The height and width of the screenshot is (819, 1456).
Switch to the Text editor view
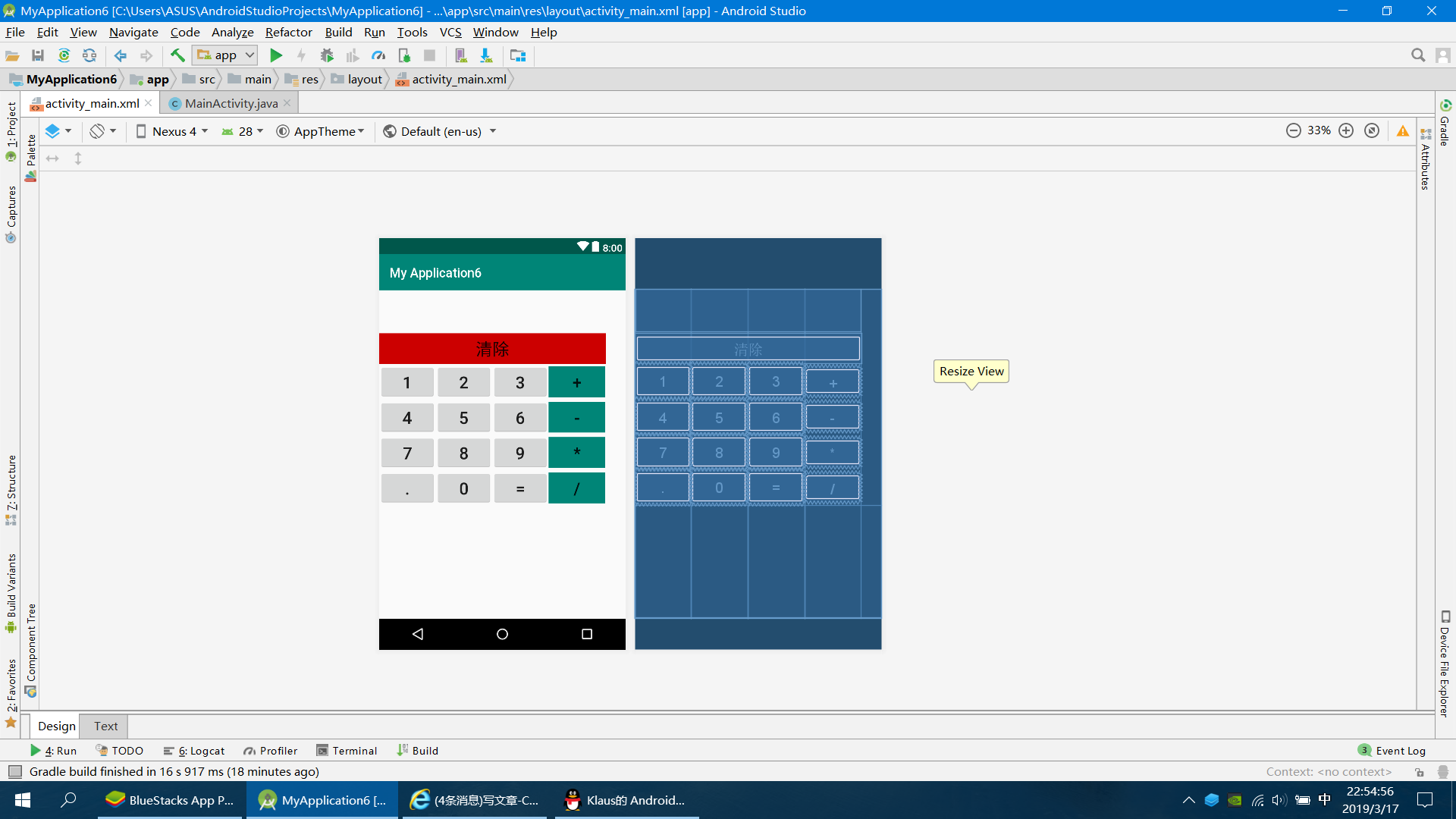click(x=105, y=726)
